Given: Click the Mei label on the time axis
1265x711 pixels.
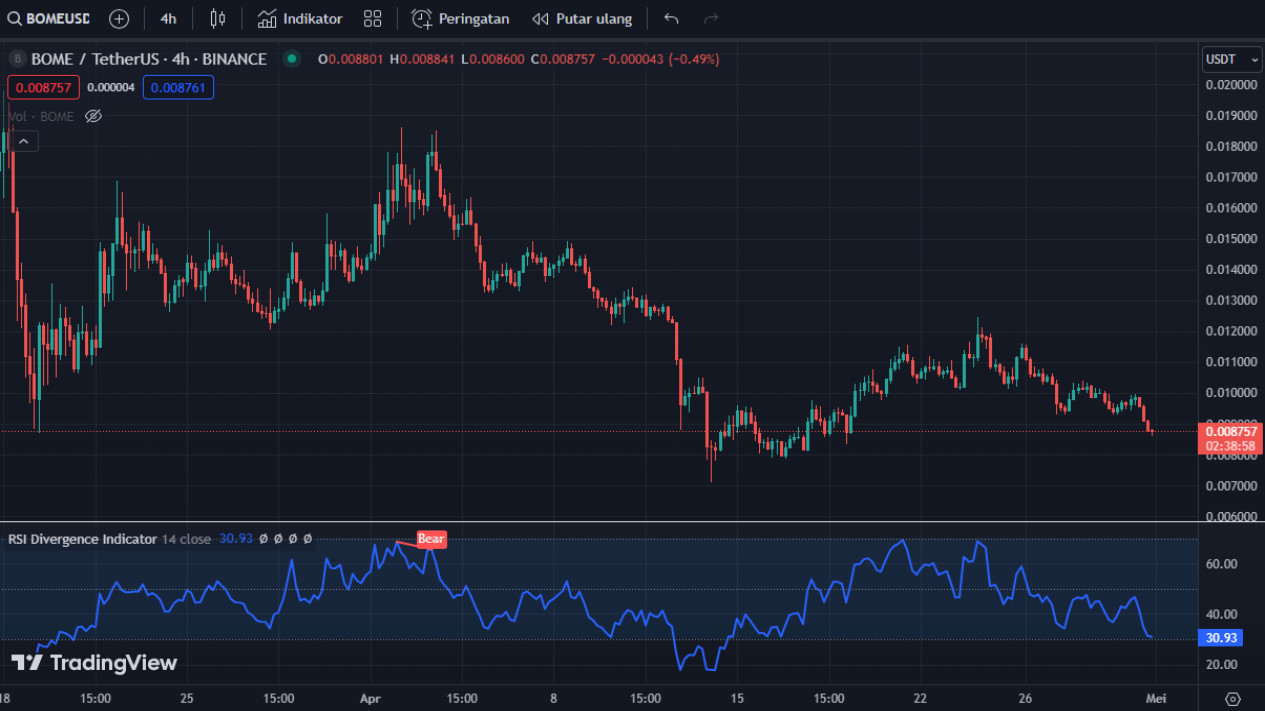Looking at the screenshot, I should pos(1155,698).
